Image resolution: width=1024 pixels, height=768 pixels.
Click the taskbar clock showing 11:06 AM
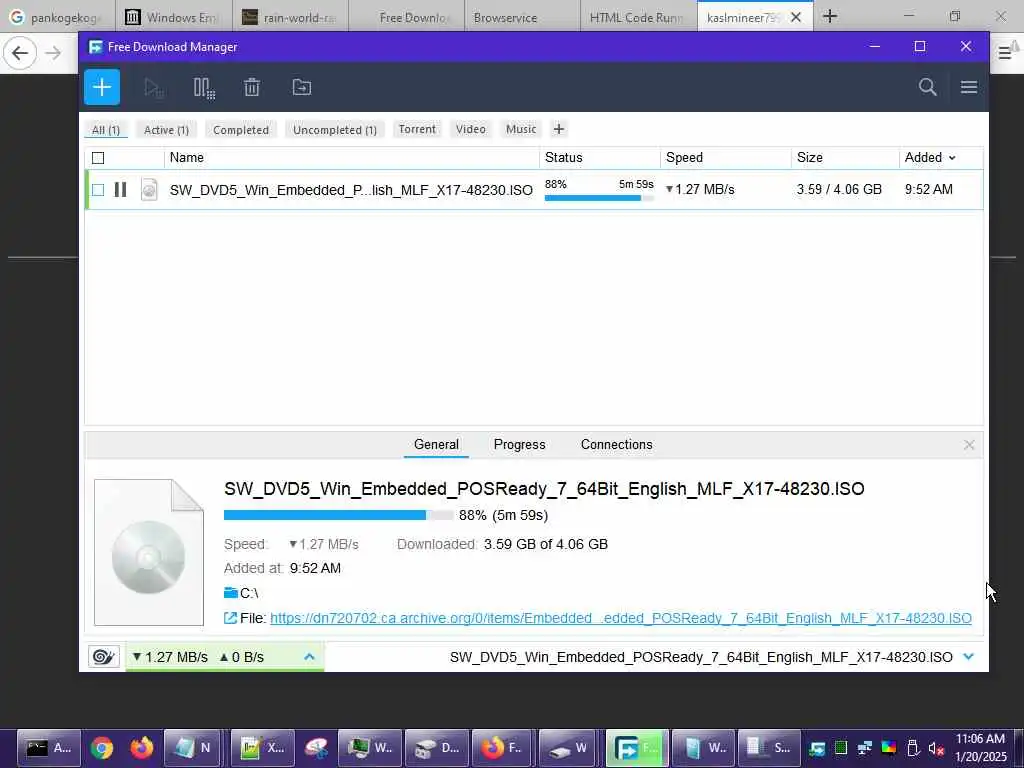tap(980, 748)
